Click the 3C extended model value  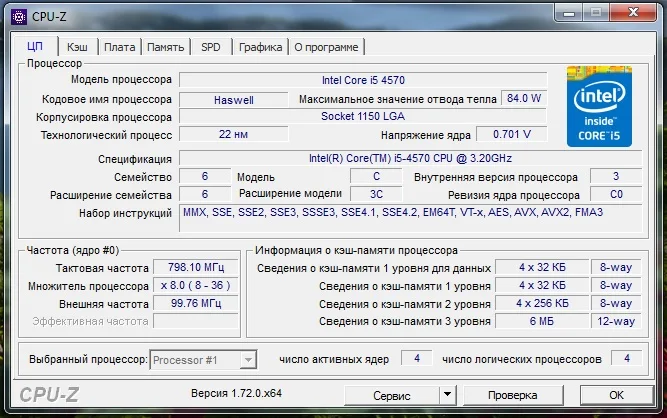click(x=376, y=194)
